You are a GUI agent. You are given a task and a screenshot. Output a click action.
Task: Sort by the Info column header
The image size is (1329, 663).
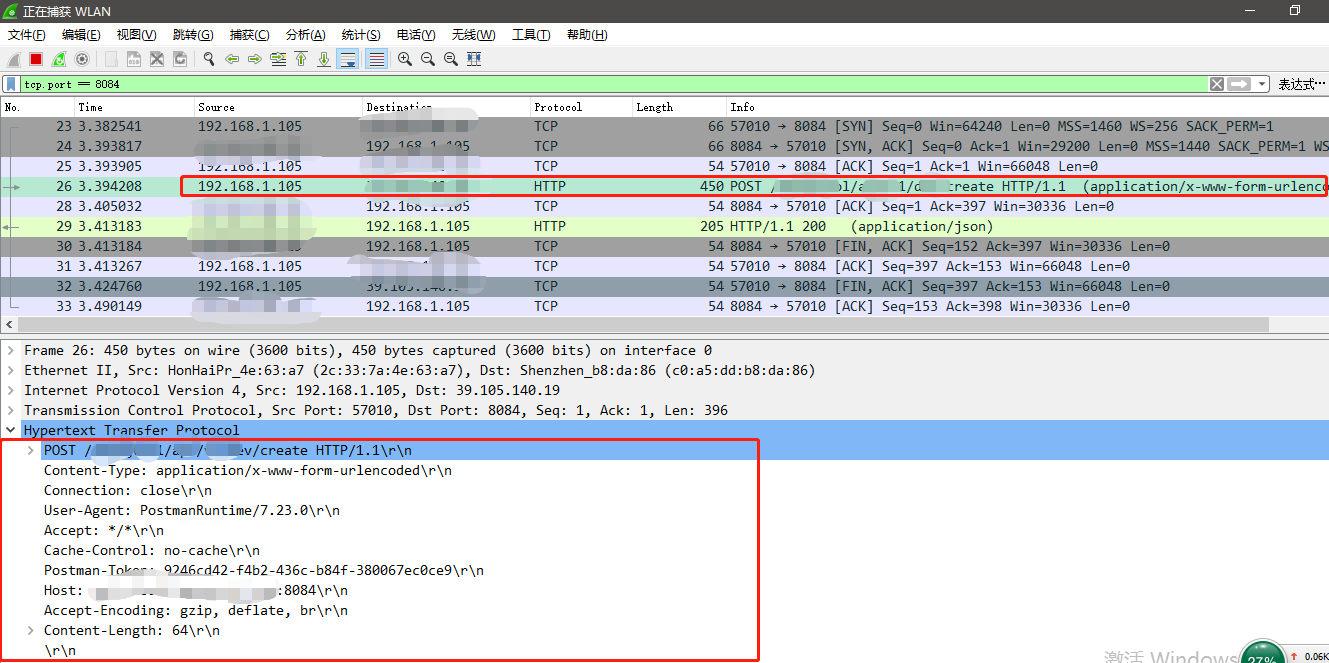[1027, 107]
